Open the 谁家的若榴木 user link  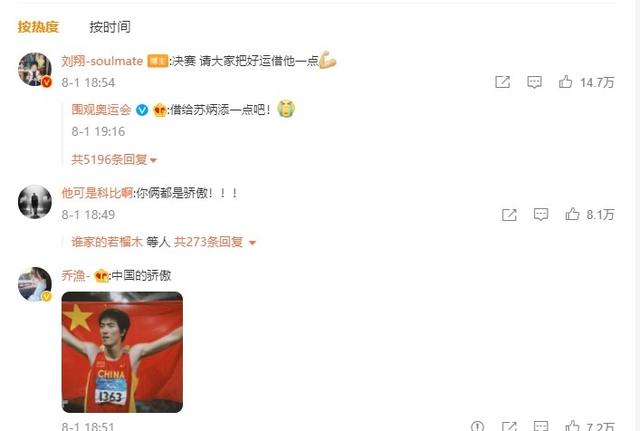click(x=107, y=242)
